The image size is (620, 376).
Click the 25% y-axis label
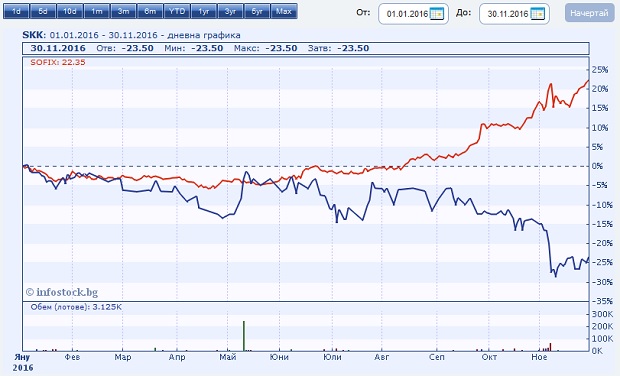click(600, 70)
